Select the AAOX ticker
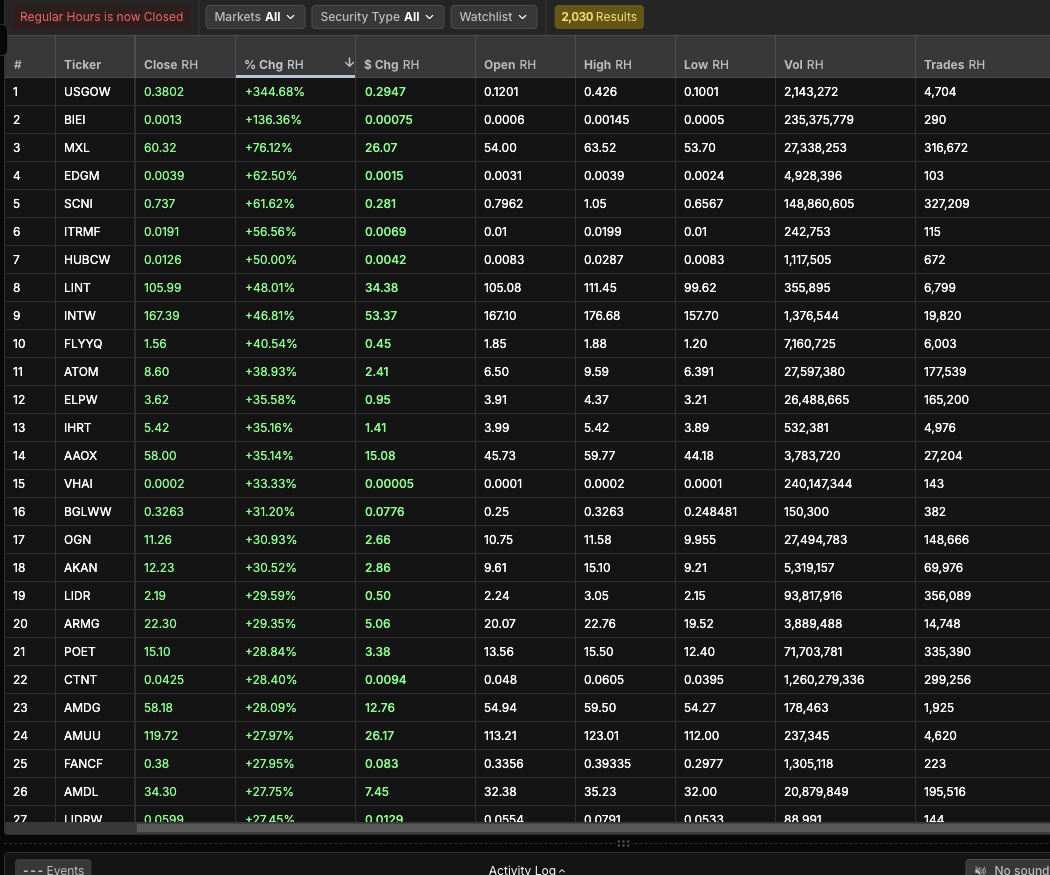The height and width of the screenshot is (875, 1050). click(x=80, y=456)
